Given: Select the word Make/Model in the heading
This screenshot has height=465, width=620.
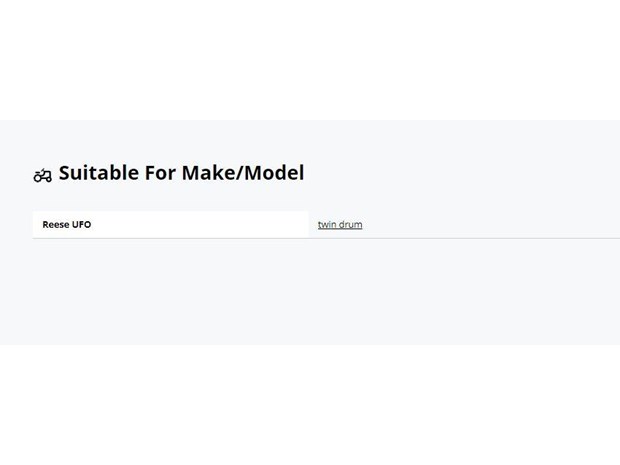Looking at the screenshot, I should 243,173.
